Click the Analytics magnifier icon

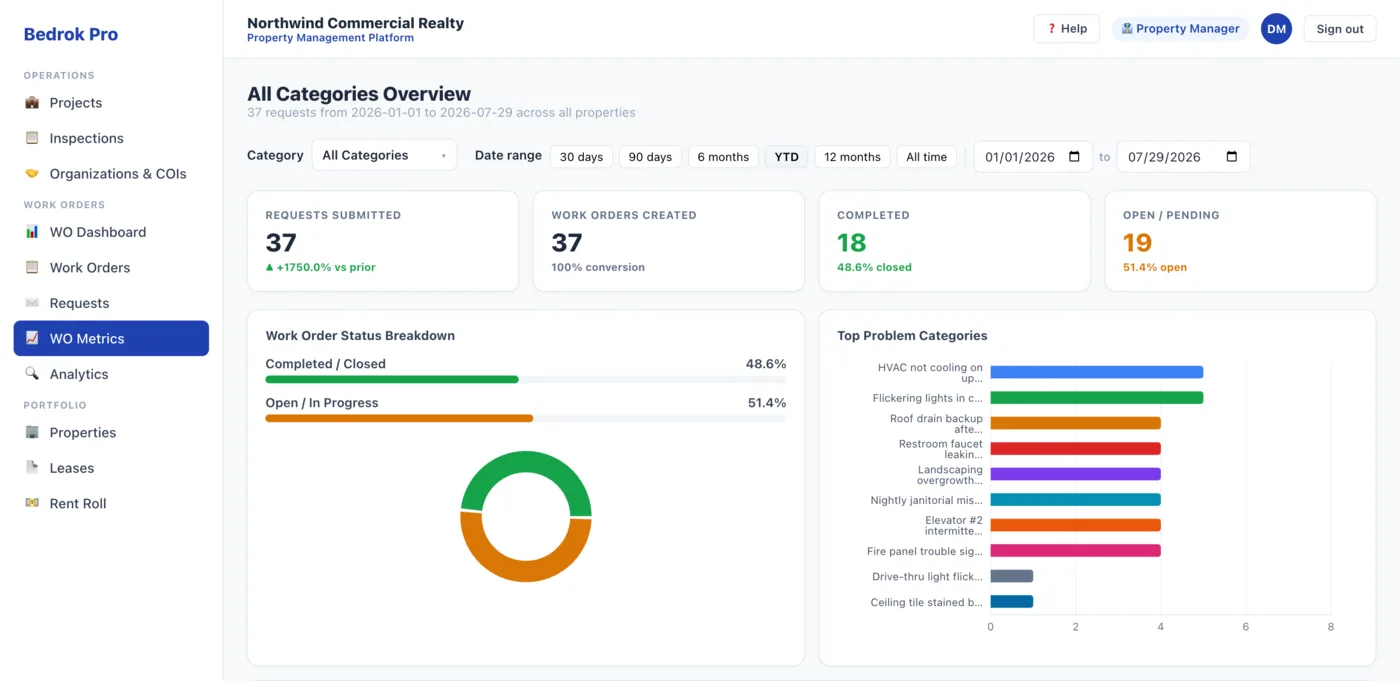pyautogui.click(x=32, y=374)
